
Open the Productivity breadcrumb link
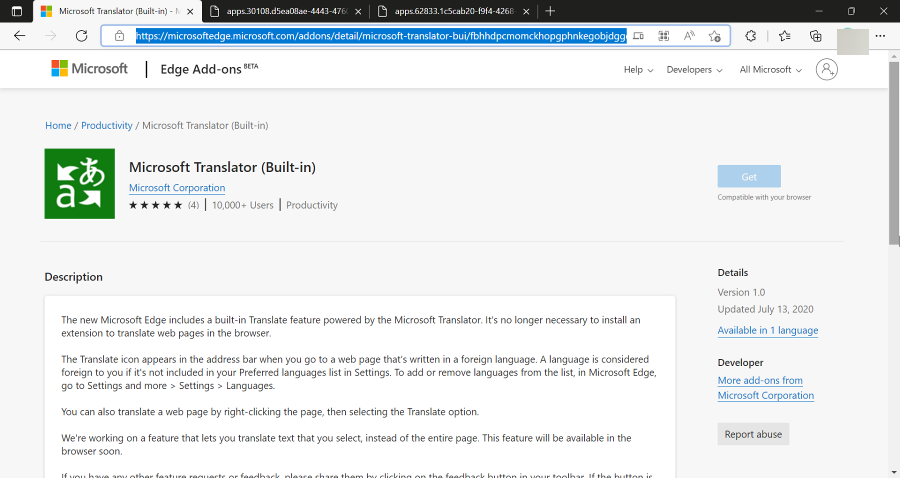(x=107, y=125)
